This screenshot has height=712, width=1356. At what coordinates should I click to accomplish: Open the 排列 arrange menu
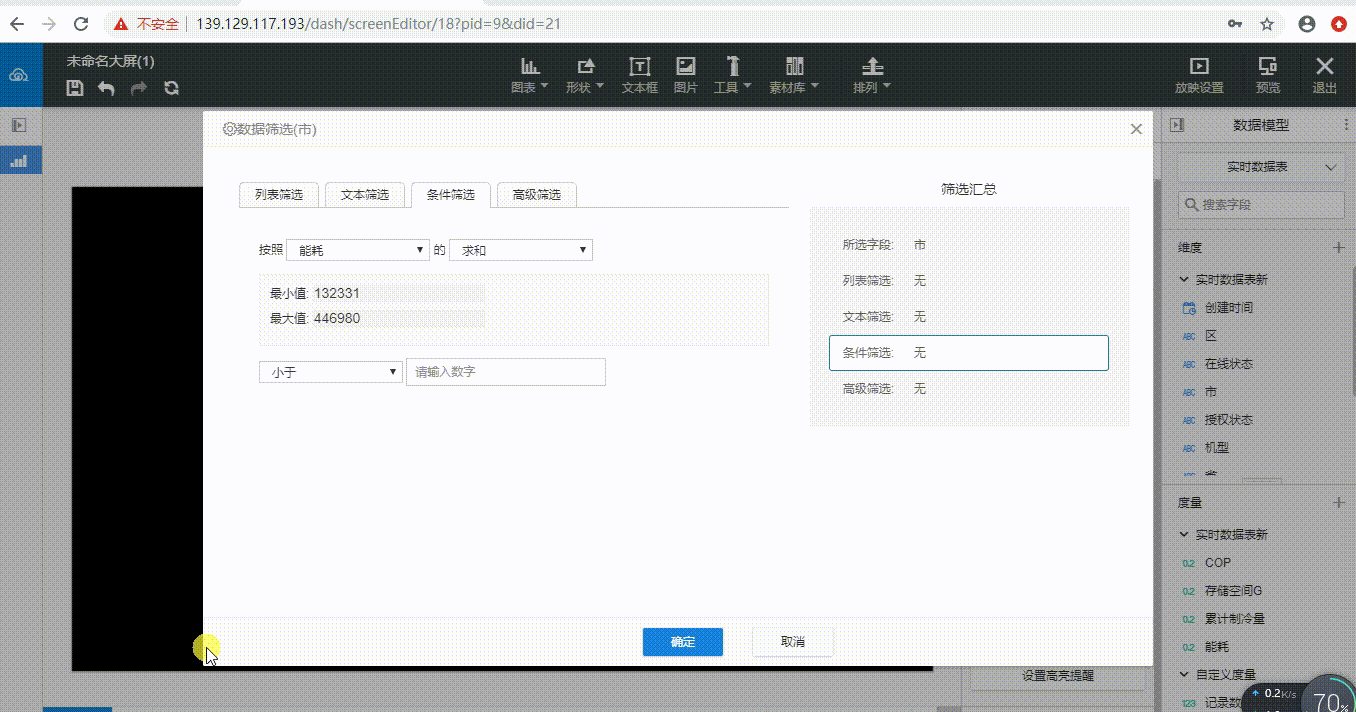(872, 75)
